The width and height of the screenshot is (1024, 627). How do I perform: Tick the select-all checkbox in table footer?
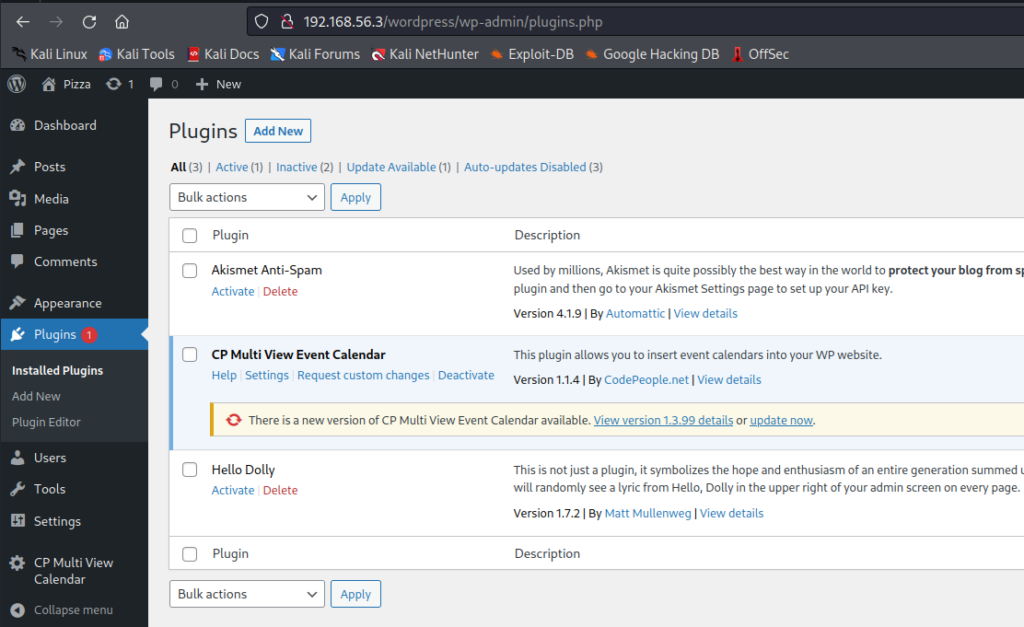[x=189, y=554]
